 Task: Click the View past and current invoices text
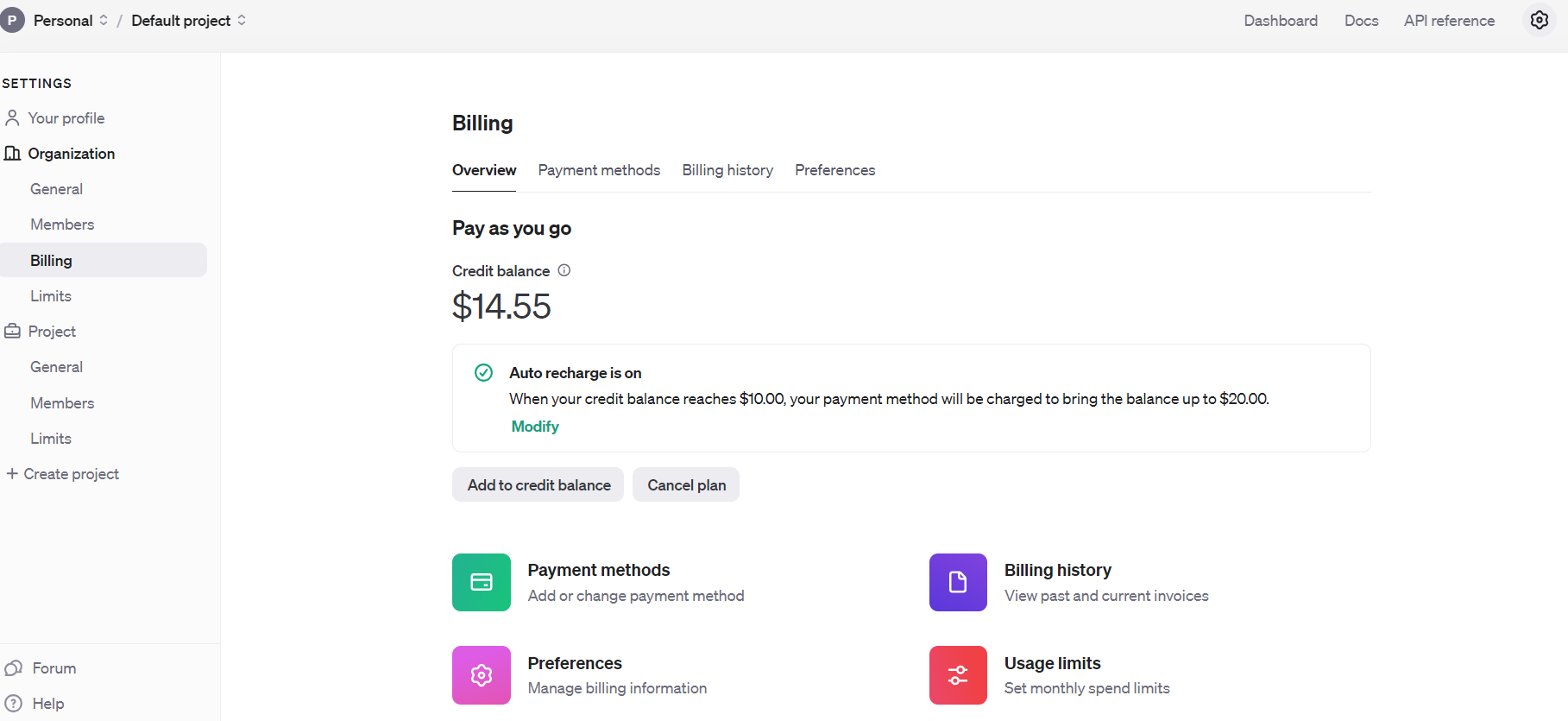coord(1106,596)
